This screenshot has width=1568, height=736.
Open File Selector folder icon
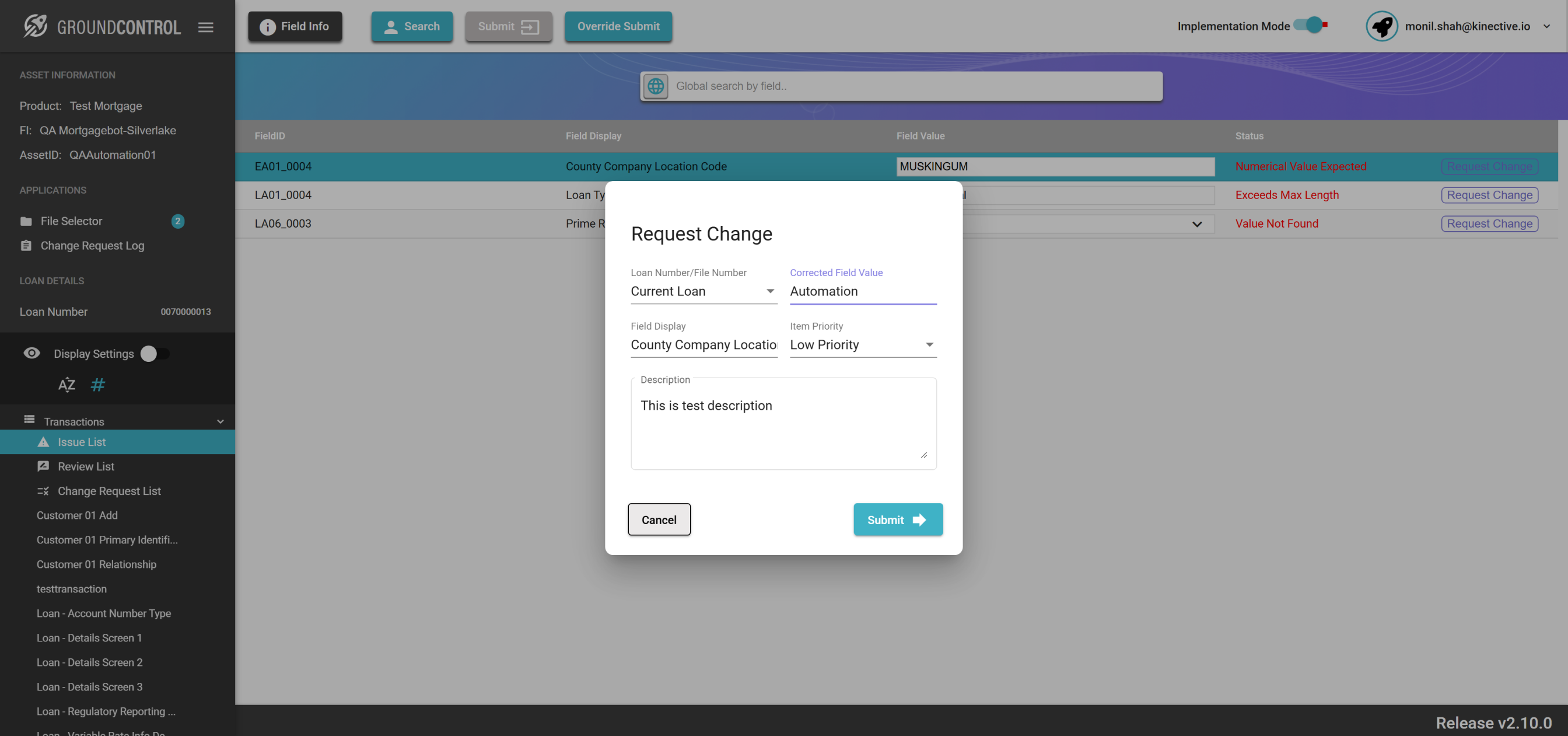tap(26, 221)
